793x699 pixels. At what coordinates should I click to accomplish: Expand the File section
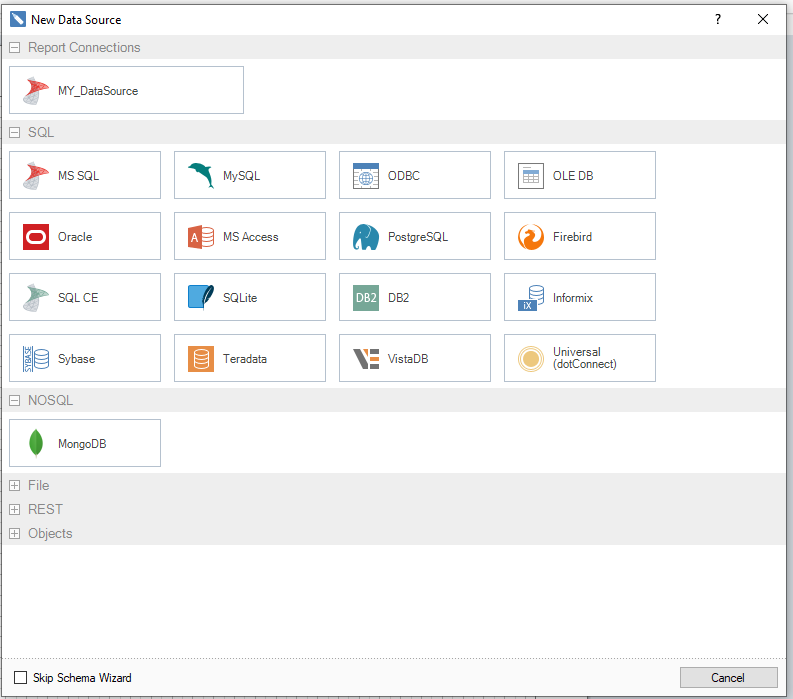click(x=15, y=486)
